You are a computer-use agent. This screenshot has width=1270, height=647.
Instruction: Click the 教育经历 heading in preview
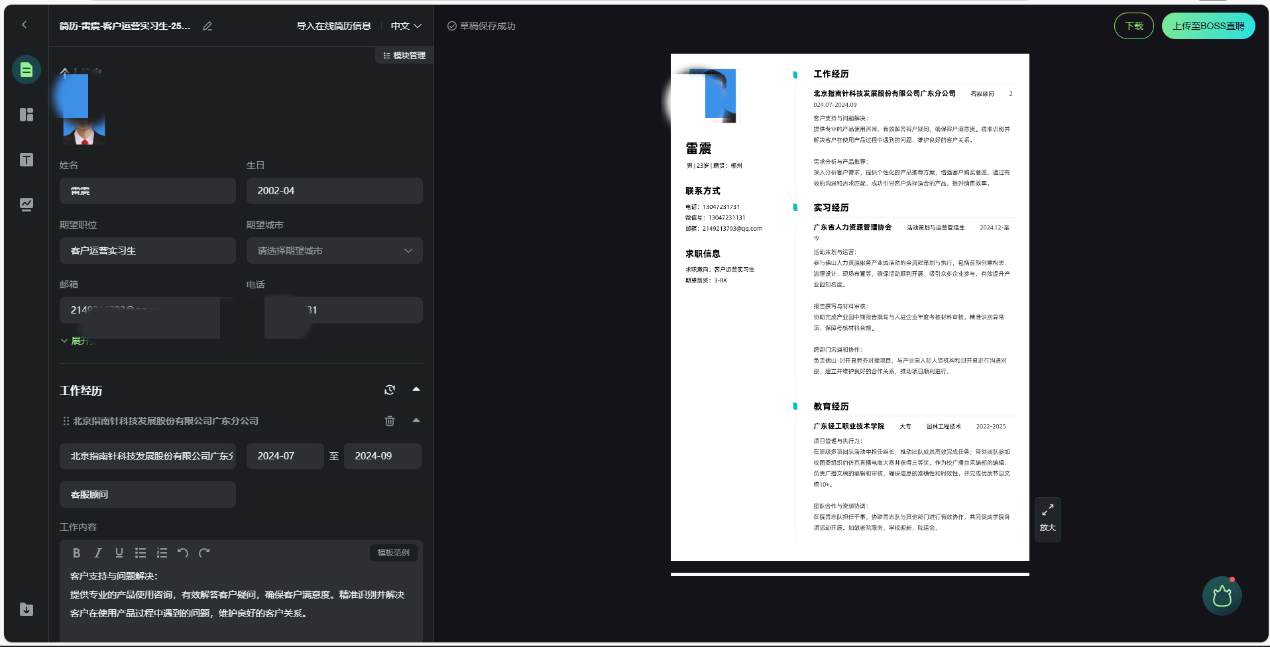[x=831, y=407]
